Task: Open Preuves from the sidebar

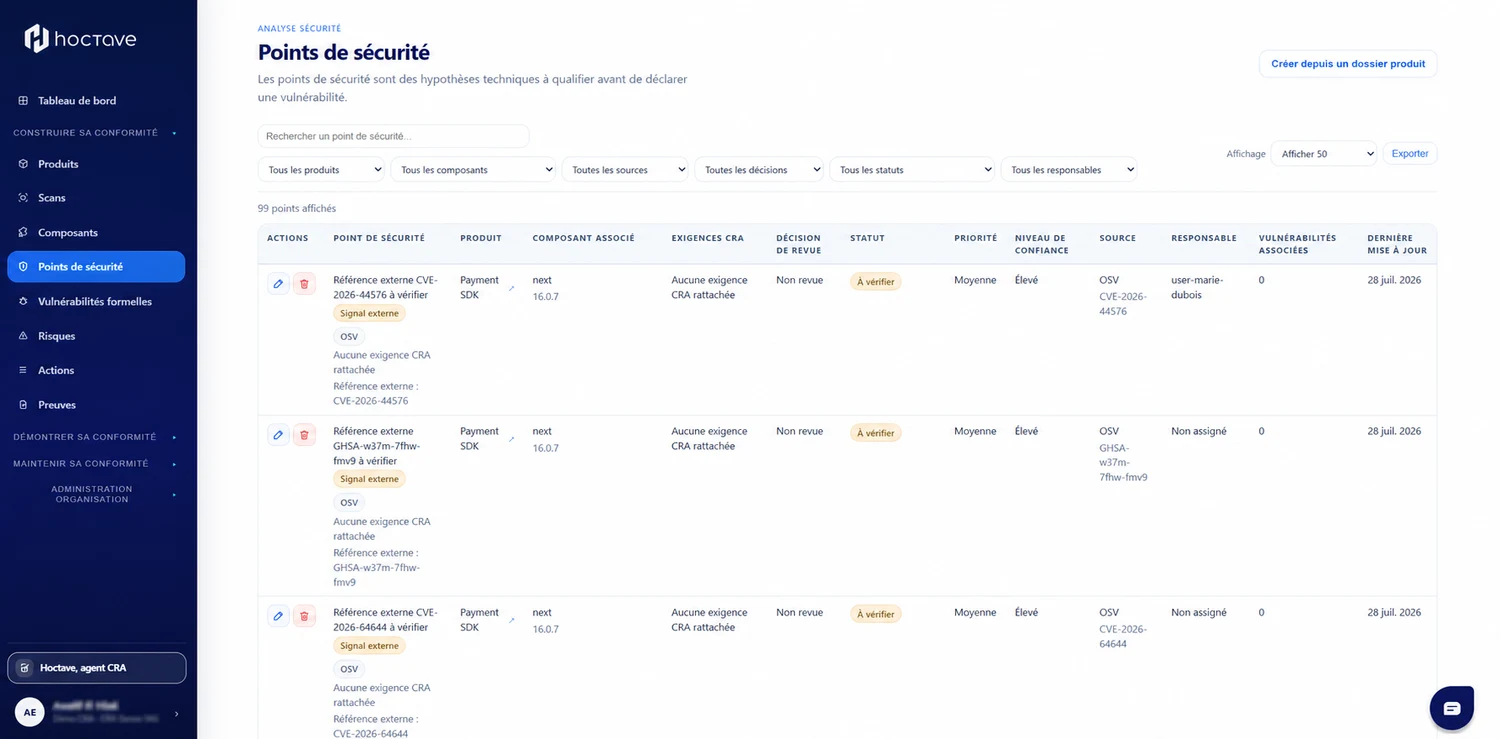Action: click(96, 405)
